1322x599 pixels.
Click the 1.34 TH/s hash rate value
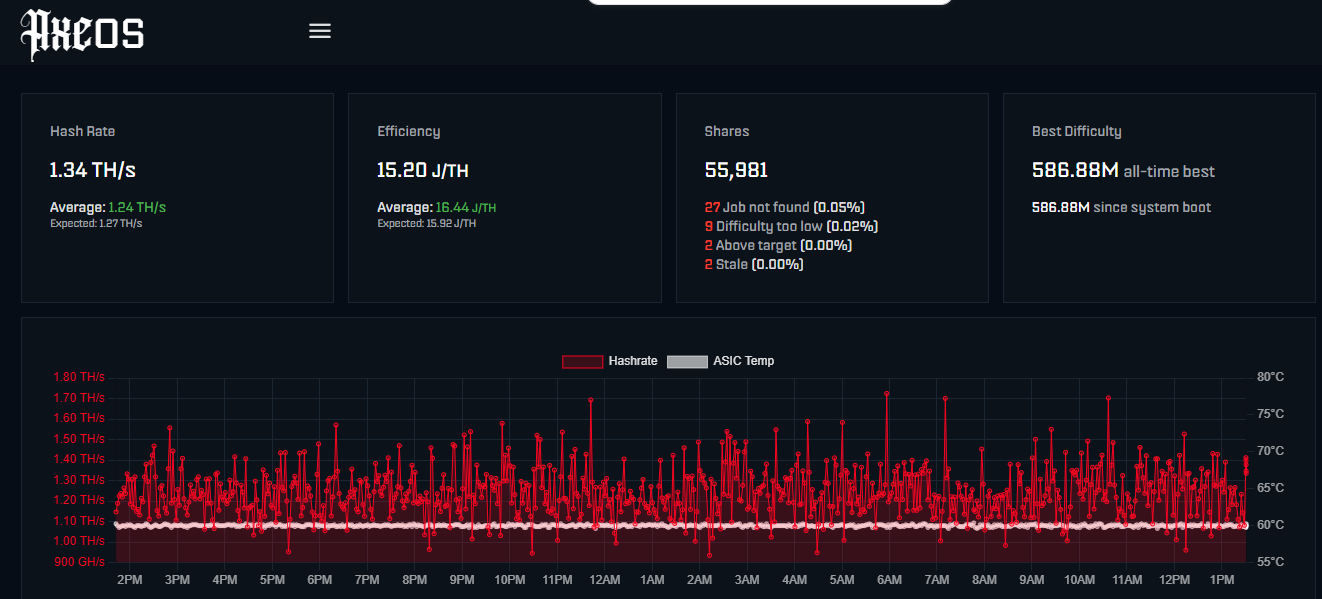(x=92, y=170)
